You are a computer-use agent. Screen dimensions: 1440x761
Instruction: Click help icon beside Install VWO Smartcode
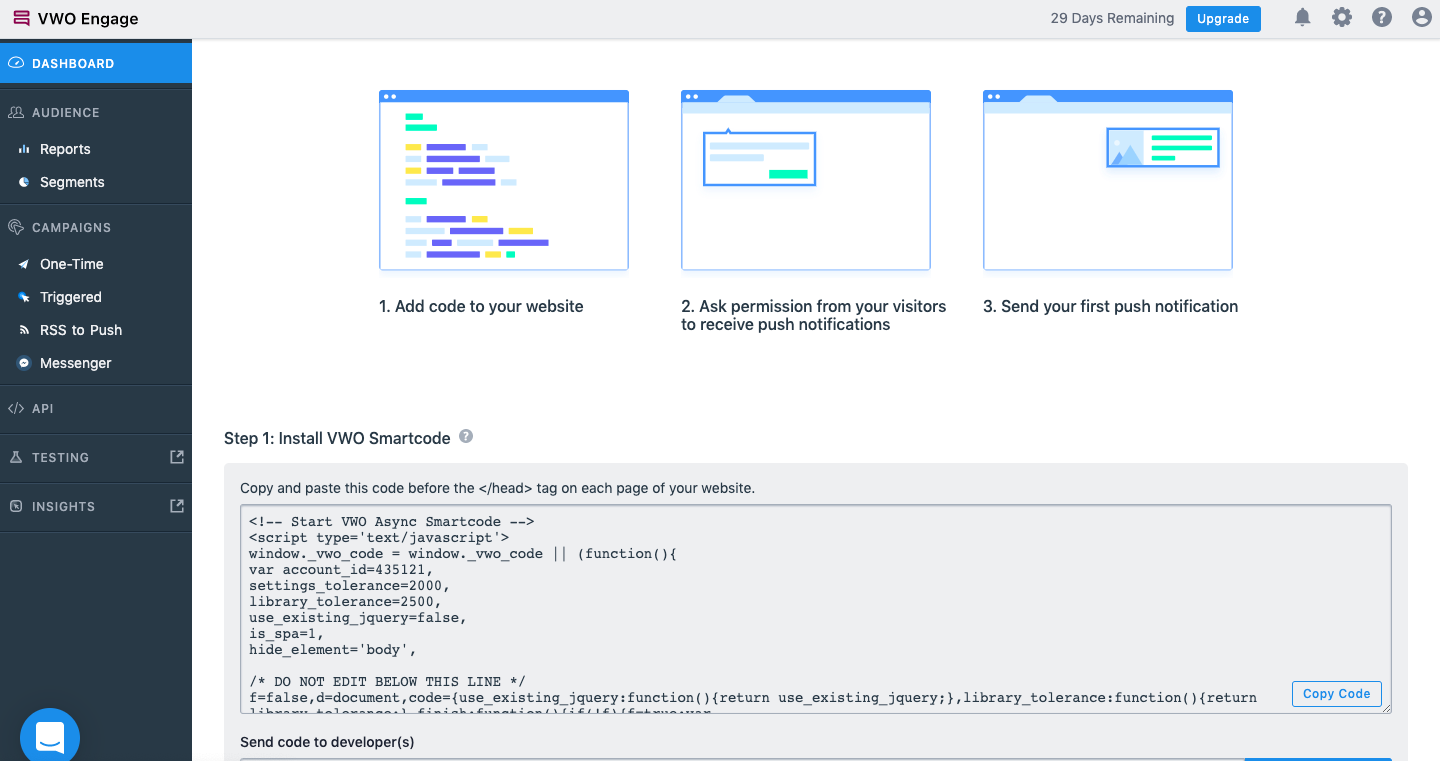466,437
